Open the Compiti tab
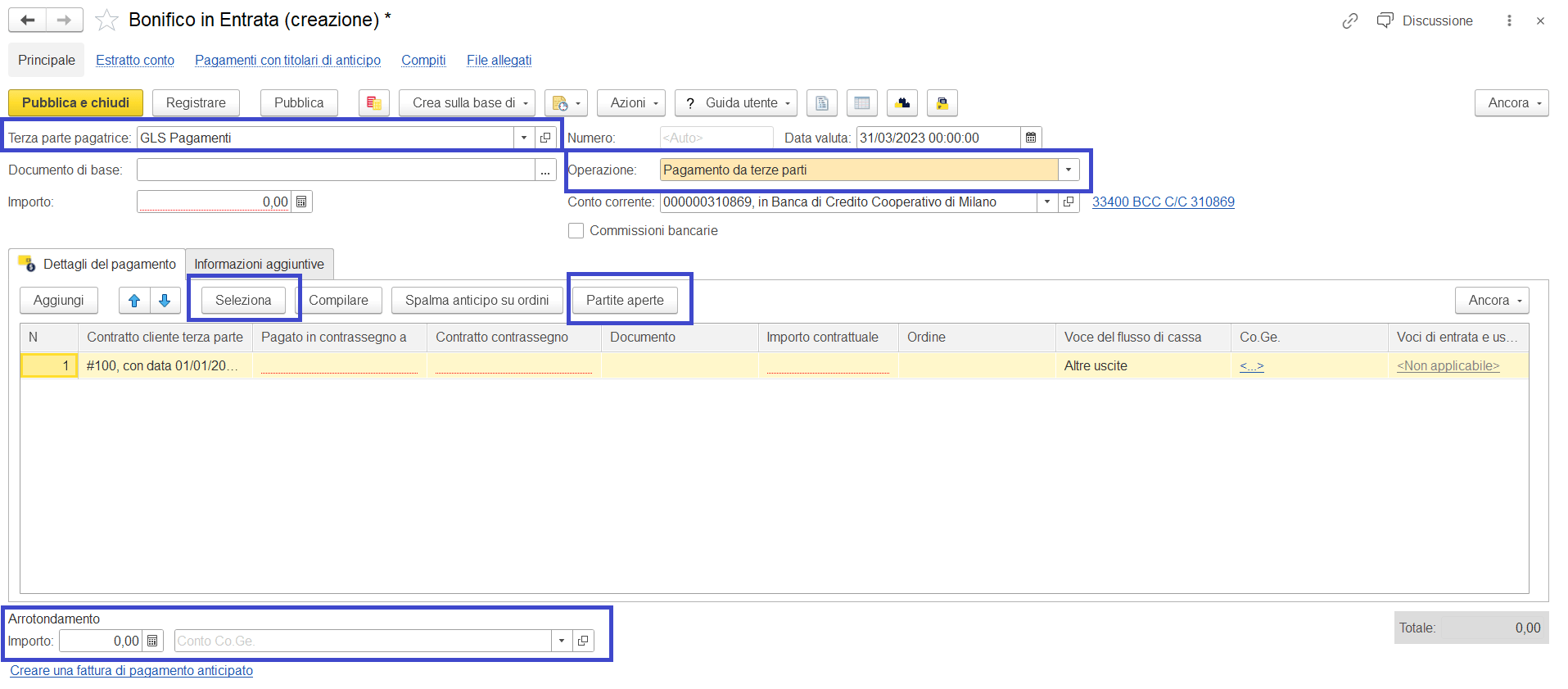This screenshot has width=1568, height=689. [x=423, y=61]
